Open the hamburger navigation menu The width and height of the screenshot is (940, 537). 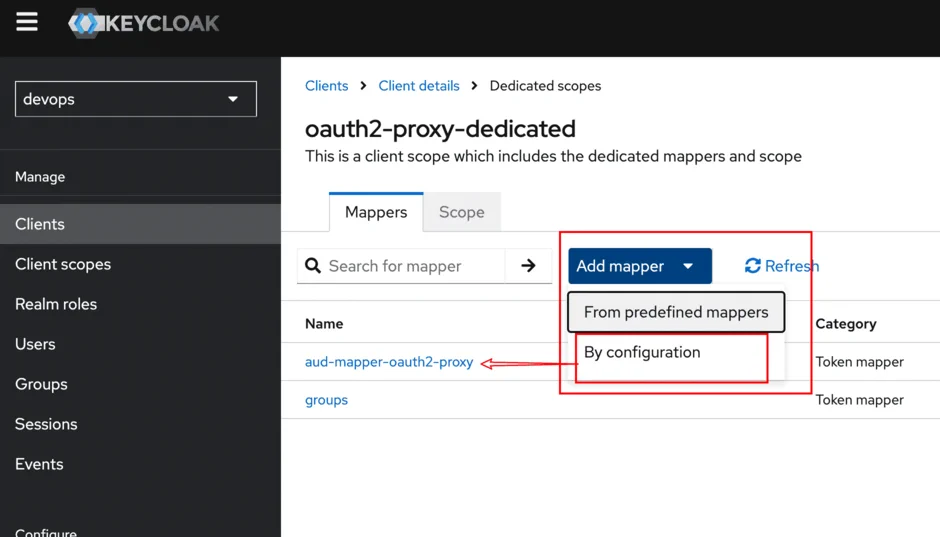pos(27,22)
